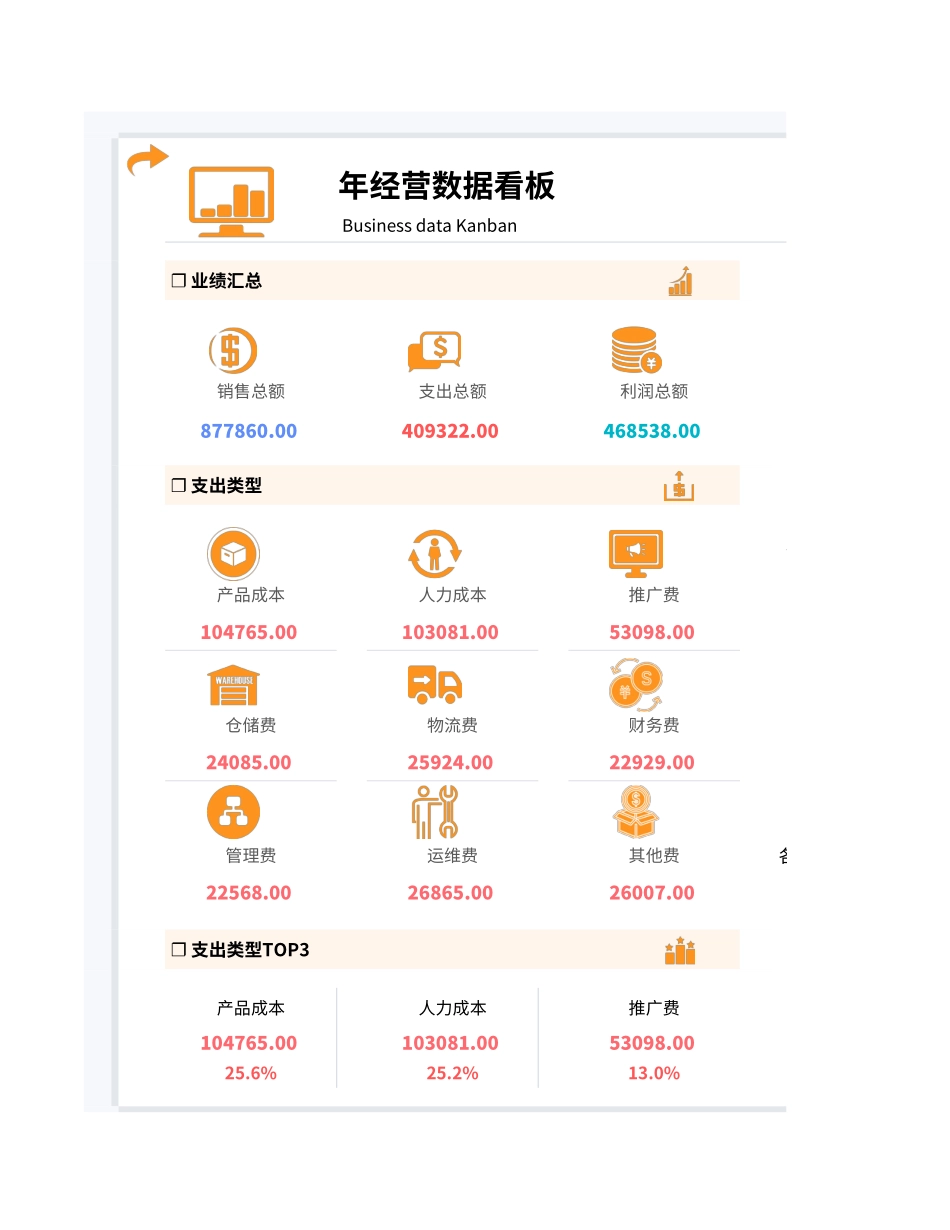This screenshot has height=1230, width=950.
Task: Click the product cost box icon
Action: [x=233, y=553]
